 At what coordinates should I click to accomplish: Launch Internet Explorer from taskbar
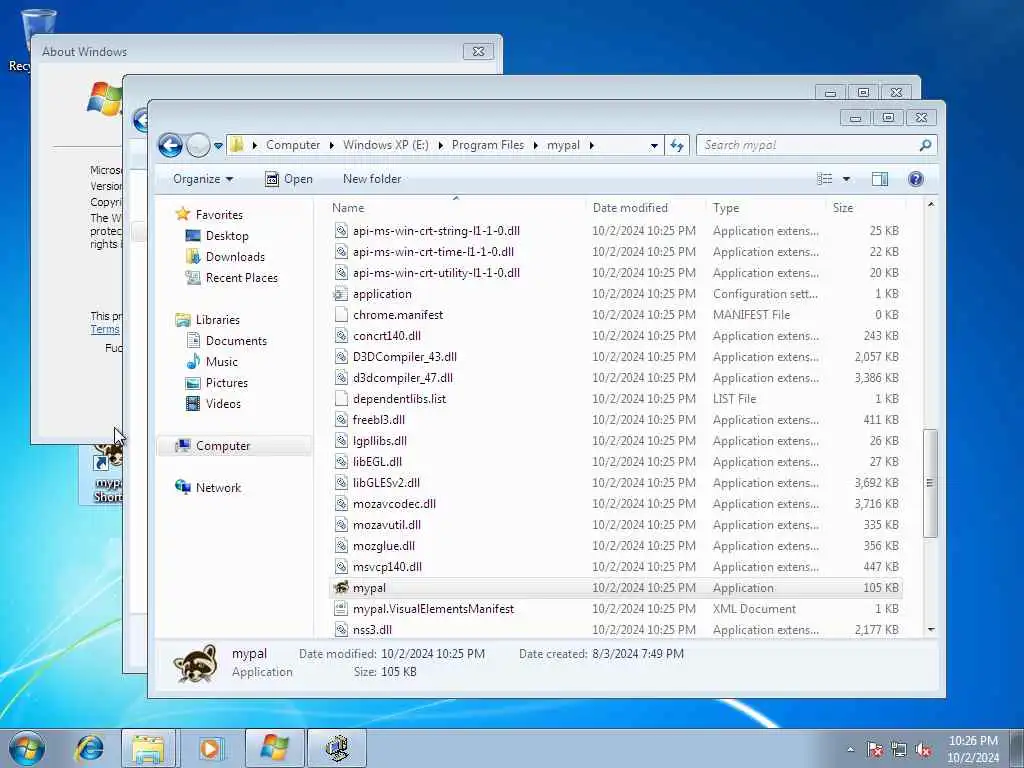tap(89, 748)
